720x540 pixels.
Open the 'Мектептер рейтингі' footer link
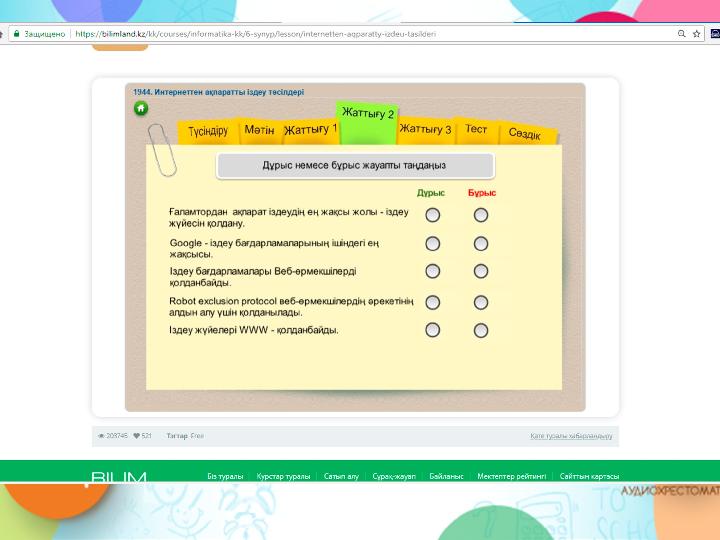tap(512, 476)
